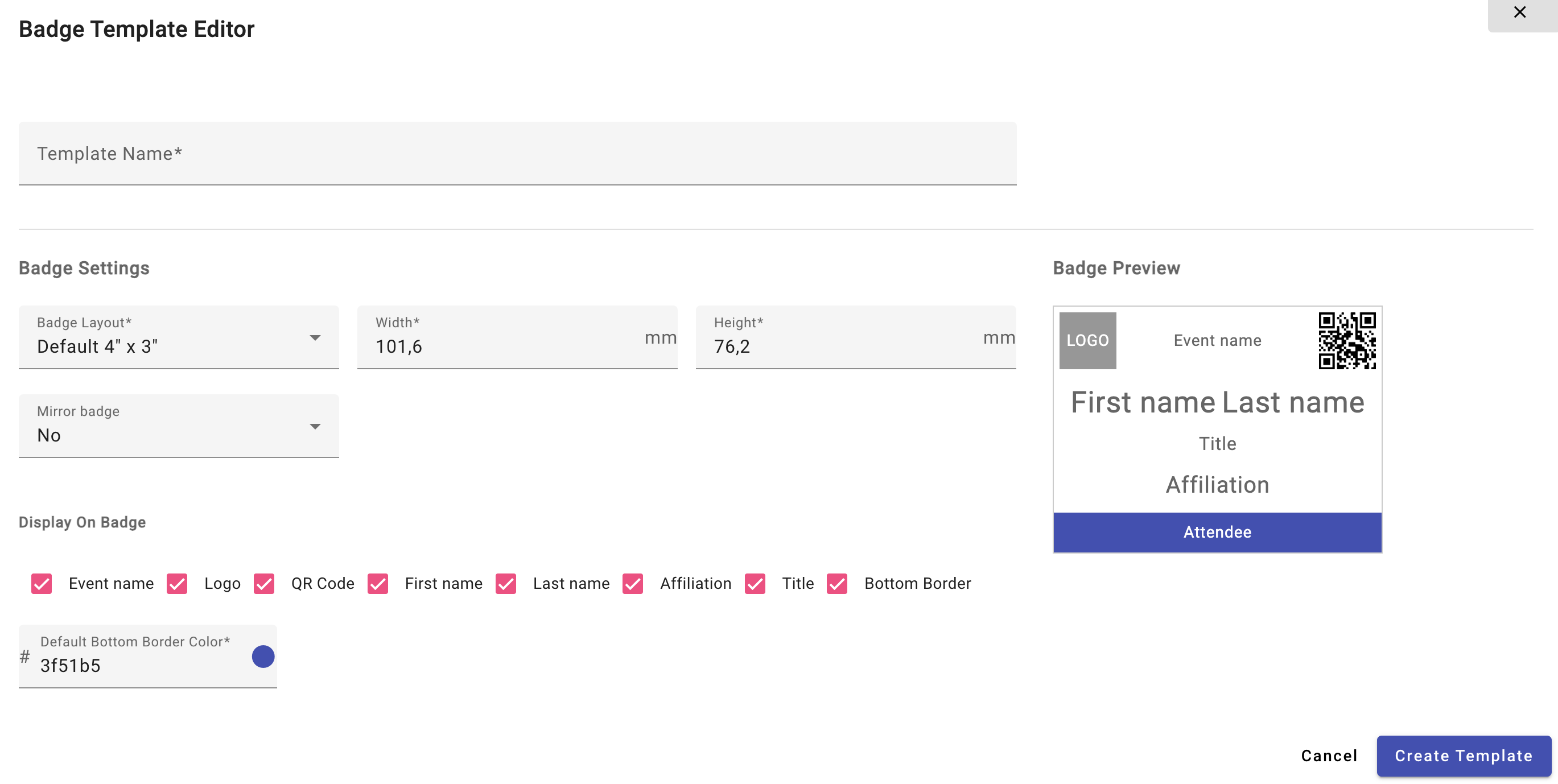The image size is (1558, 784).
Task: Uncheck the Title checkbox
Action: click(x=755, y=584)
